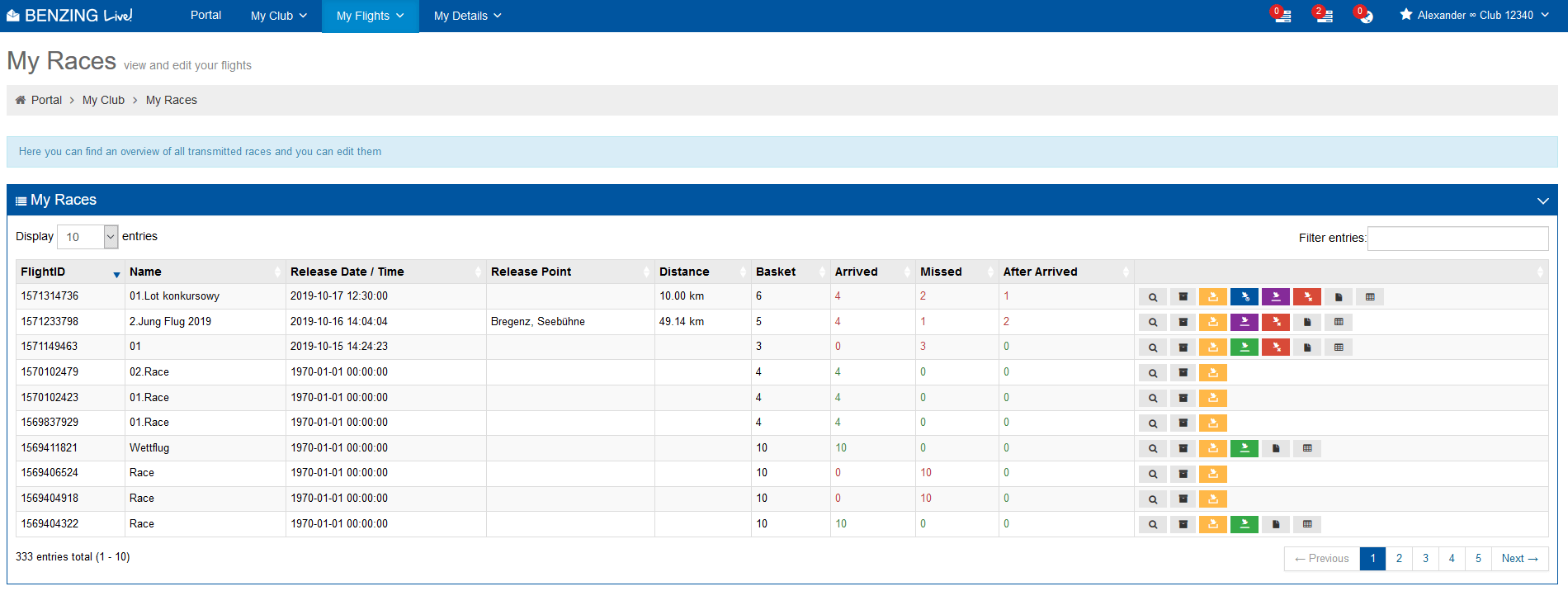
Task: Click the 01.Lot konkursowy race name
Action: 174,296
